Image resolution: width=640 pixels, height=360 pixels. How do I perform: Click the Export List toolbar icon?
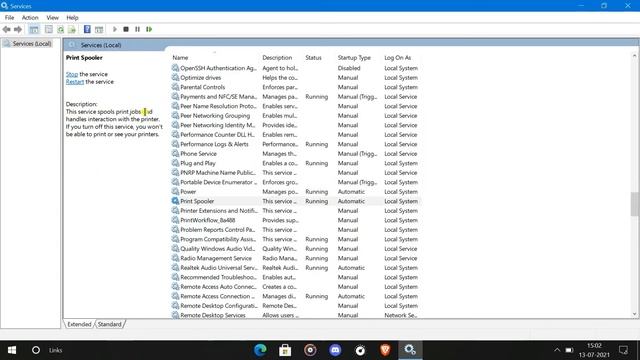tap(72, 29)
